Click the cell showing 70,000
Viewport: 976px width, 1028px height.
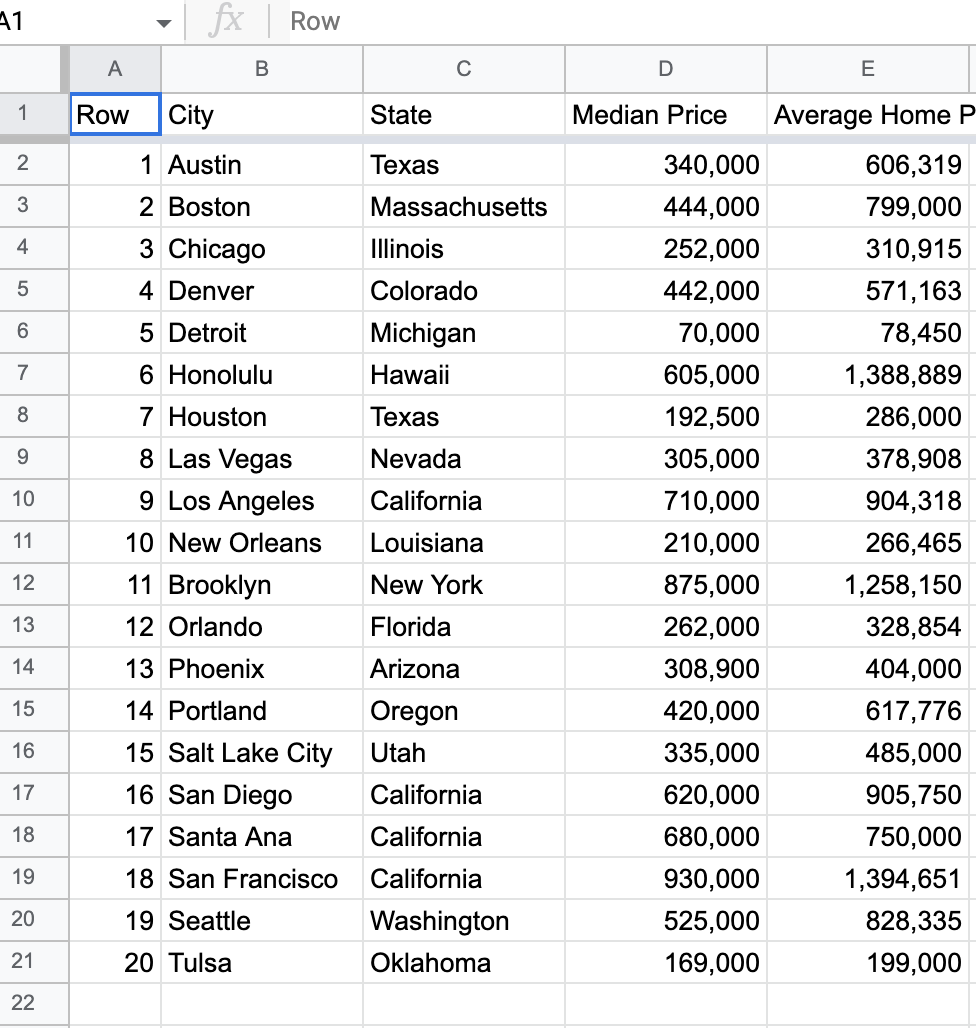click(665, 333)
